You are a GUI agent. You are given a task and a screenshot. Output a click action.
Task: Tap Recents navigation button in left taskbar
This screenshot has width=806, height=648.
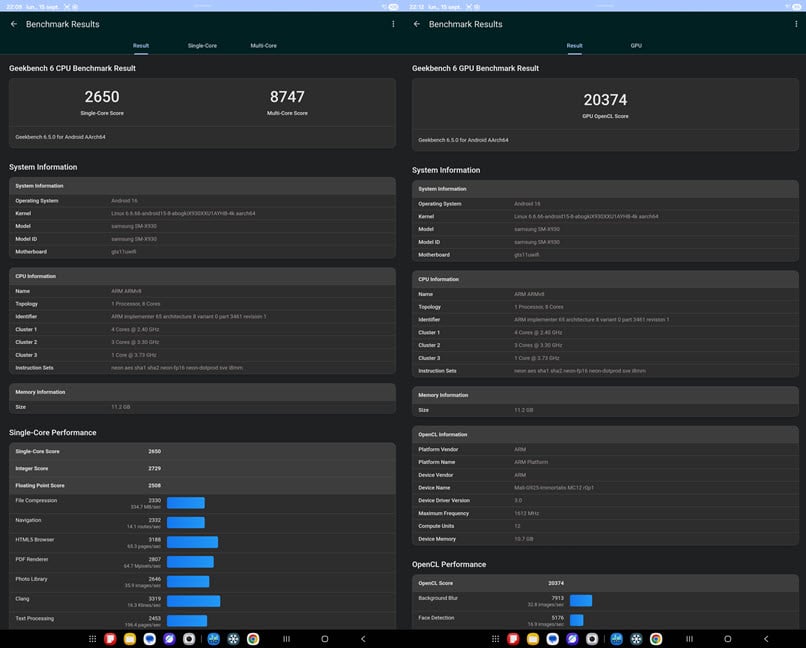(x=286, y=638)
